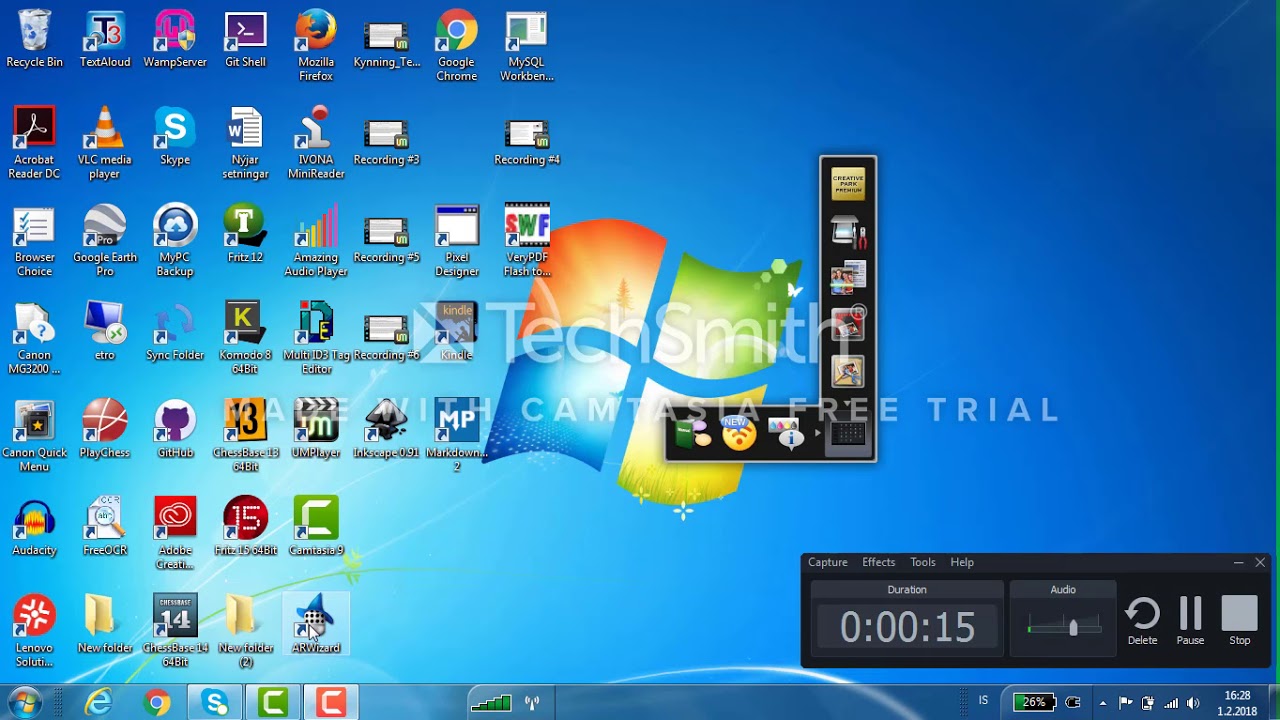Click the IS language indicator
Image resolution: width=1280 pixels, height=720 pixels.
[x=983, y=701]
